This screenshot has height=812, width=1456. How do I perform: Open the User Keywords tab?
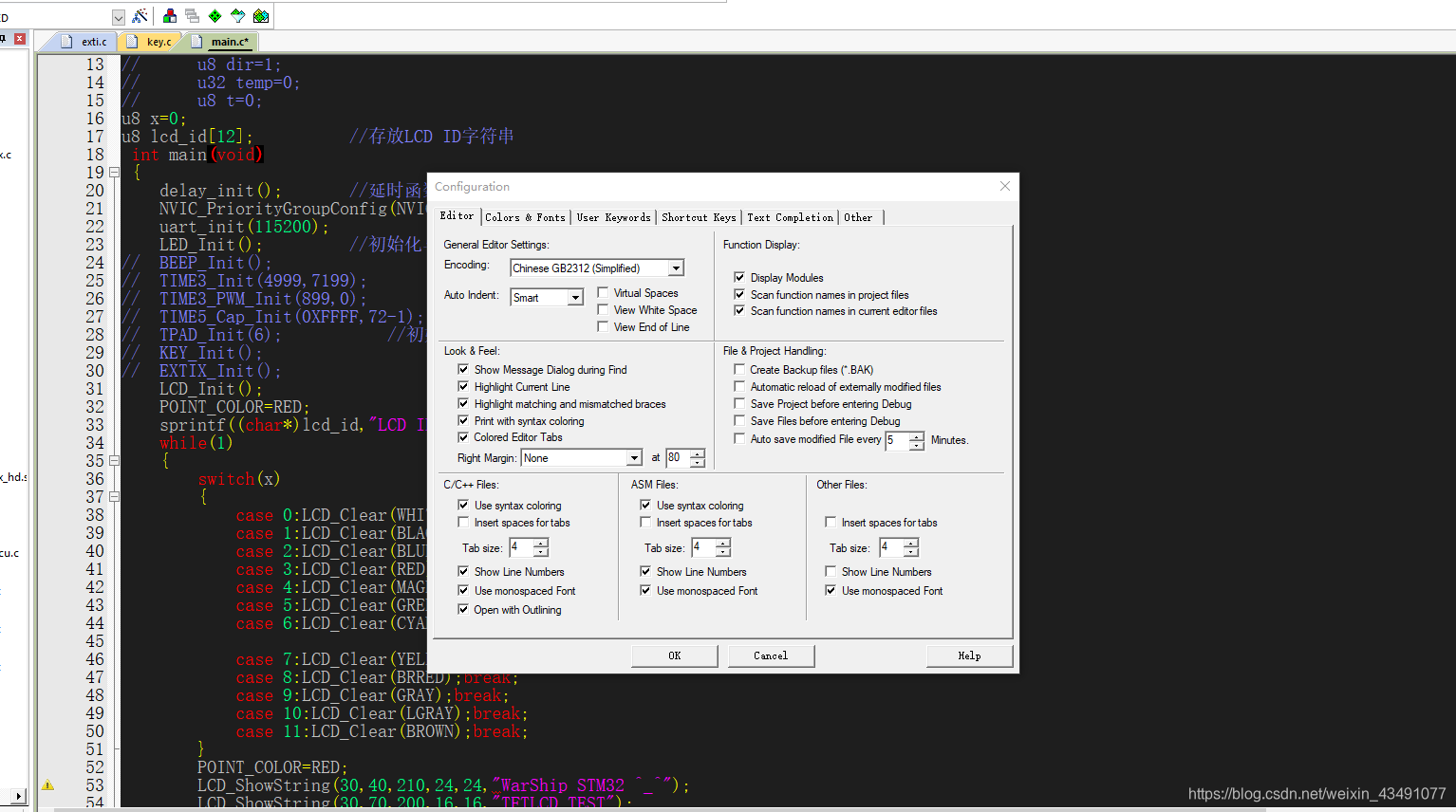(x=614, y=217)
